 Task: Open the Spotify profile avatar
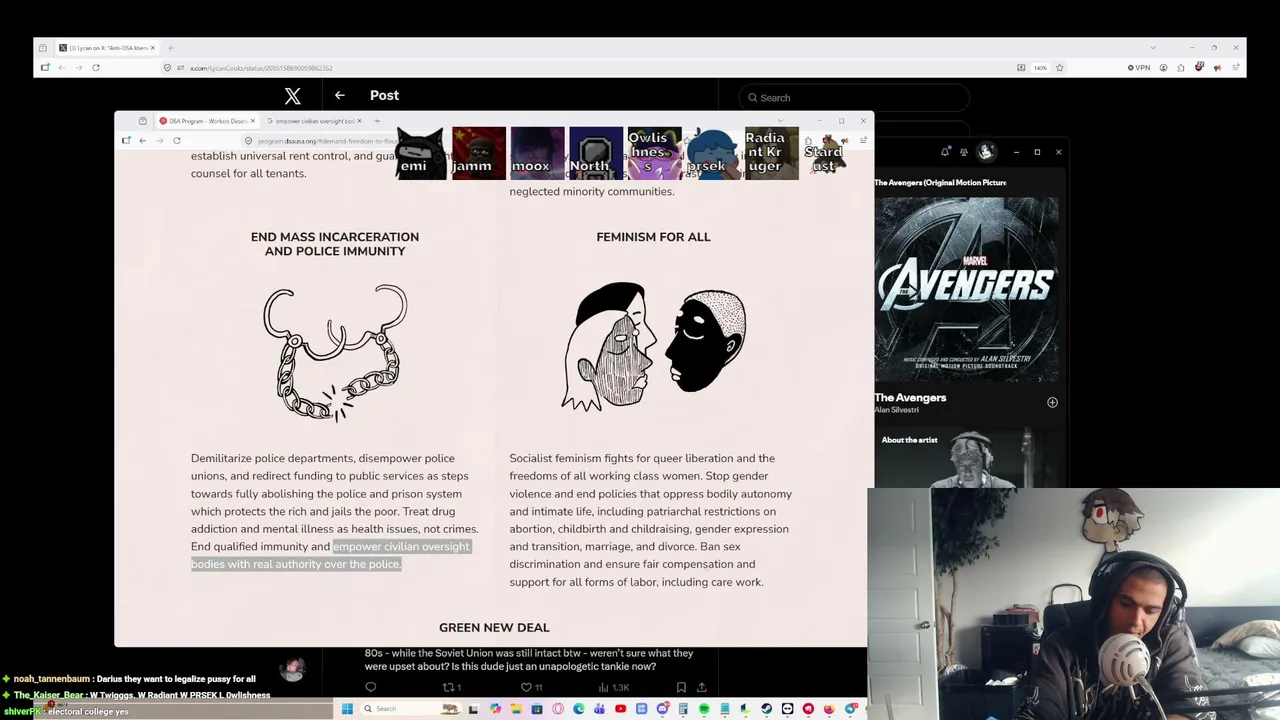[x=986, y=152]
